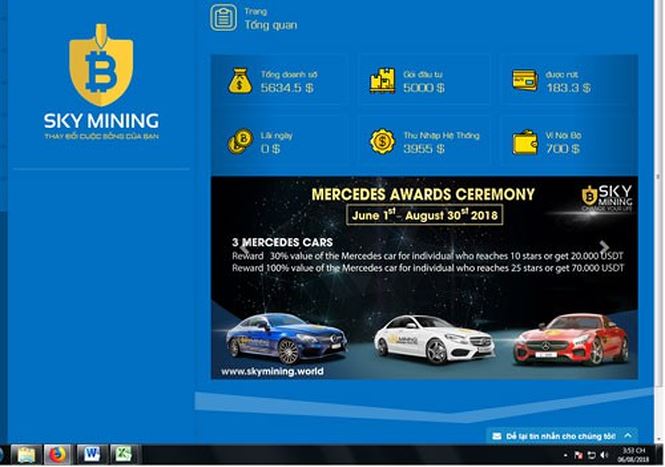
Task: Show previous banner slide with left arrow
Action: [x=245, y=247]
